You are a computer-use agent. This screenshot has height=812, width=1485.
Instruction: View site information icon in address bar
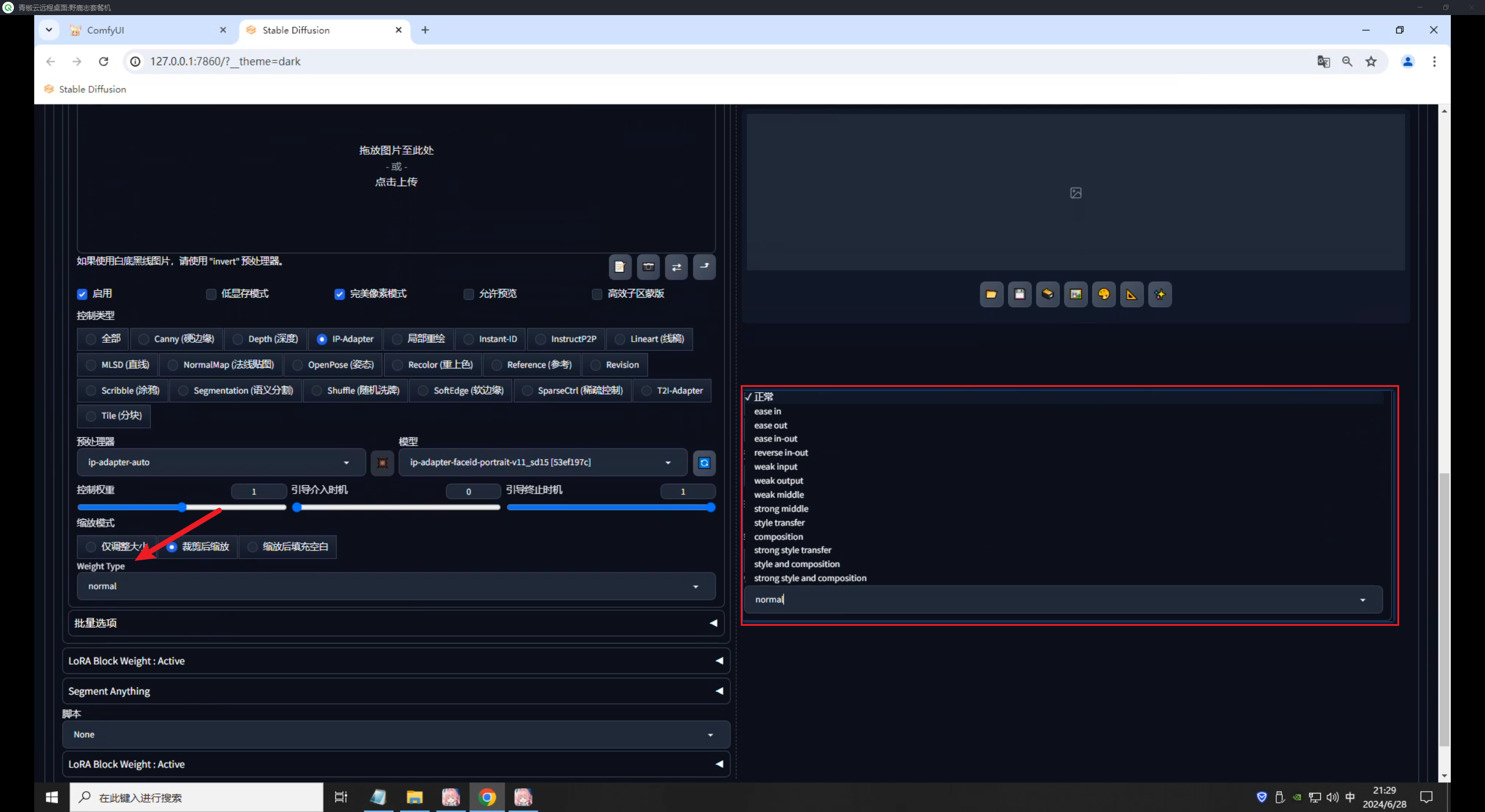click(135, 61)
